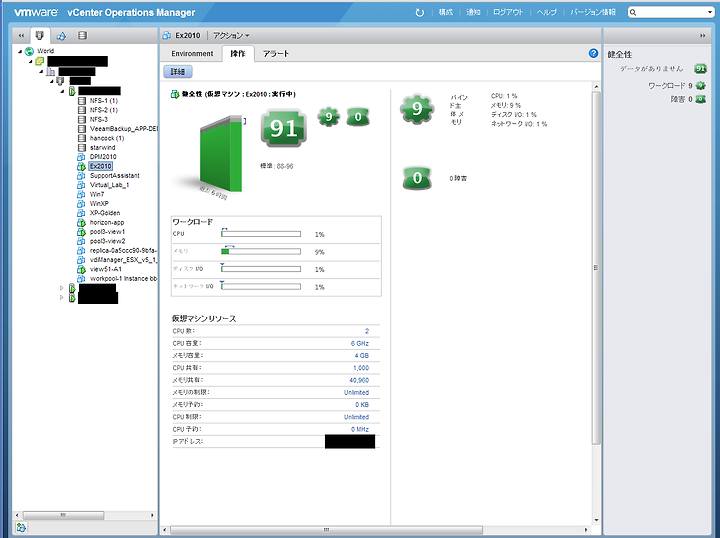Click the small 9 workload gear badge
The width and height of the screenshot is (720, 538).
click(328, 117)
